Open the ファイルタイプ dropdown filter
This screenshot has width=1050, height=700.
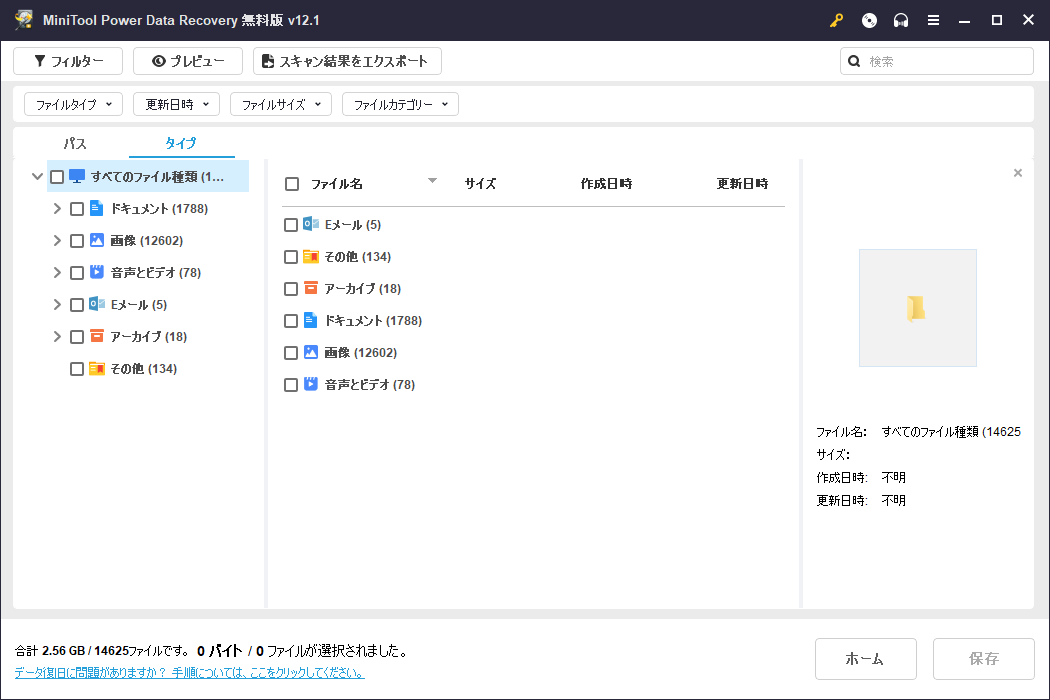[x=73, y=104]
